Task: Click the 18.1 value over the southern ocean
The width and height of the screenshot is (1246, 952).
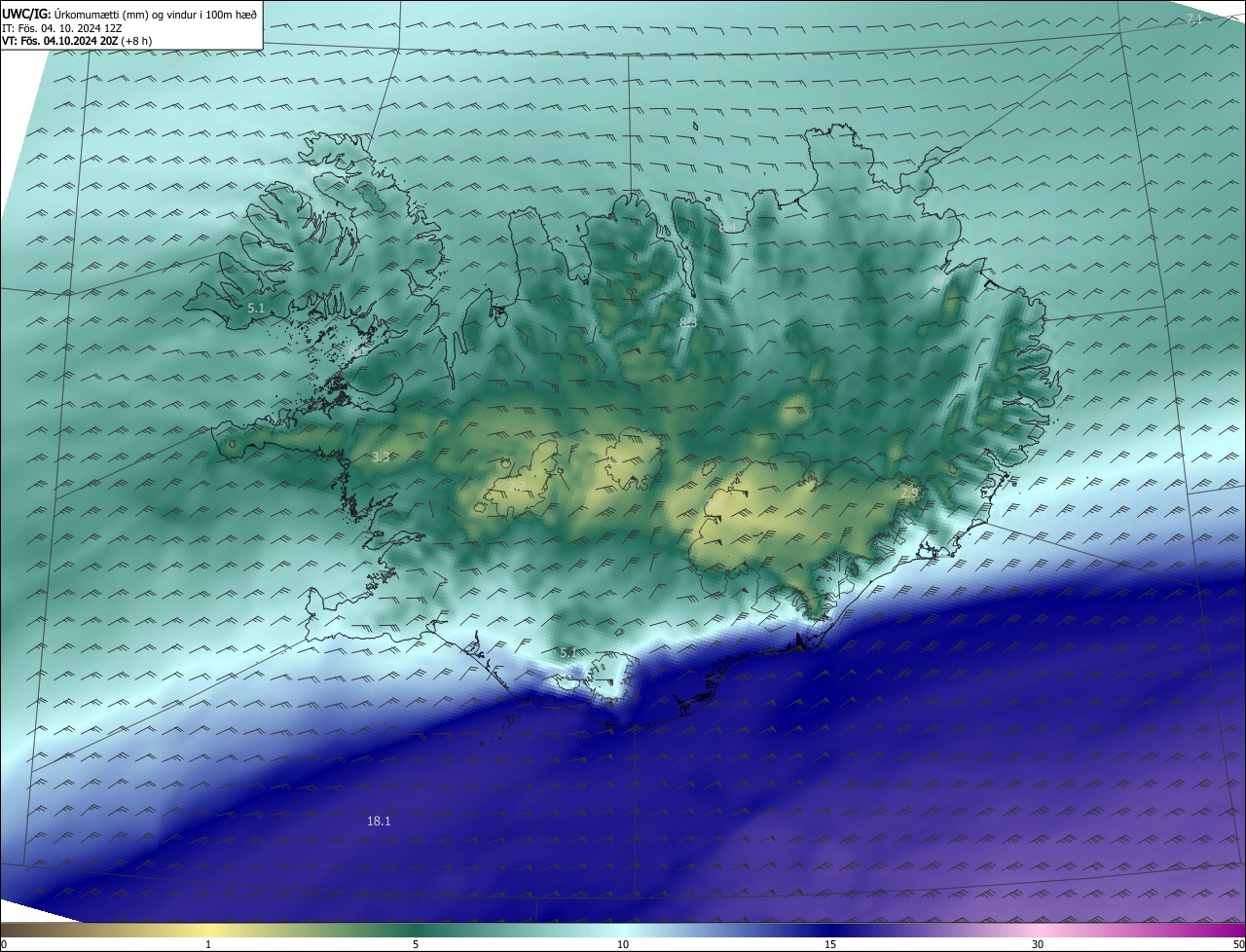Action: (379, 822)
